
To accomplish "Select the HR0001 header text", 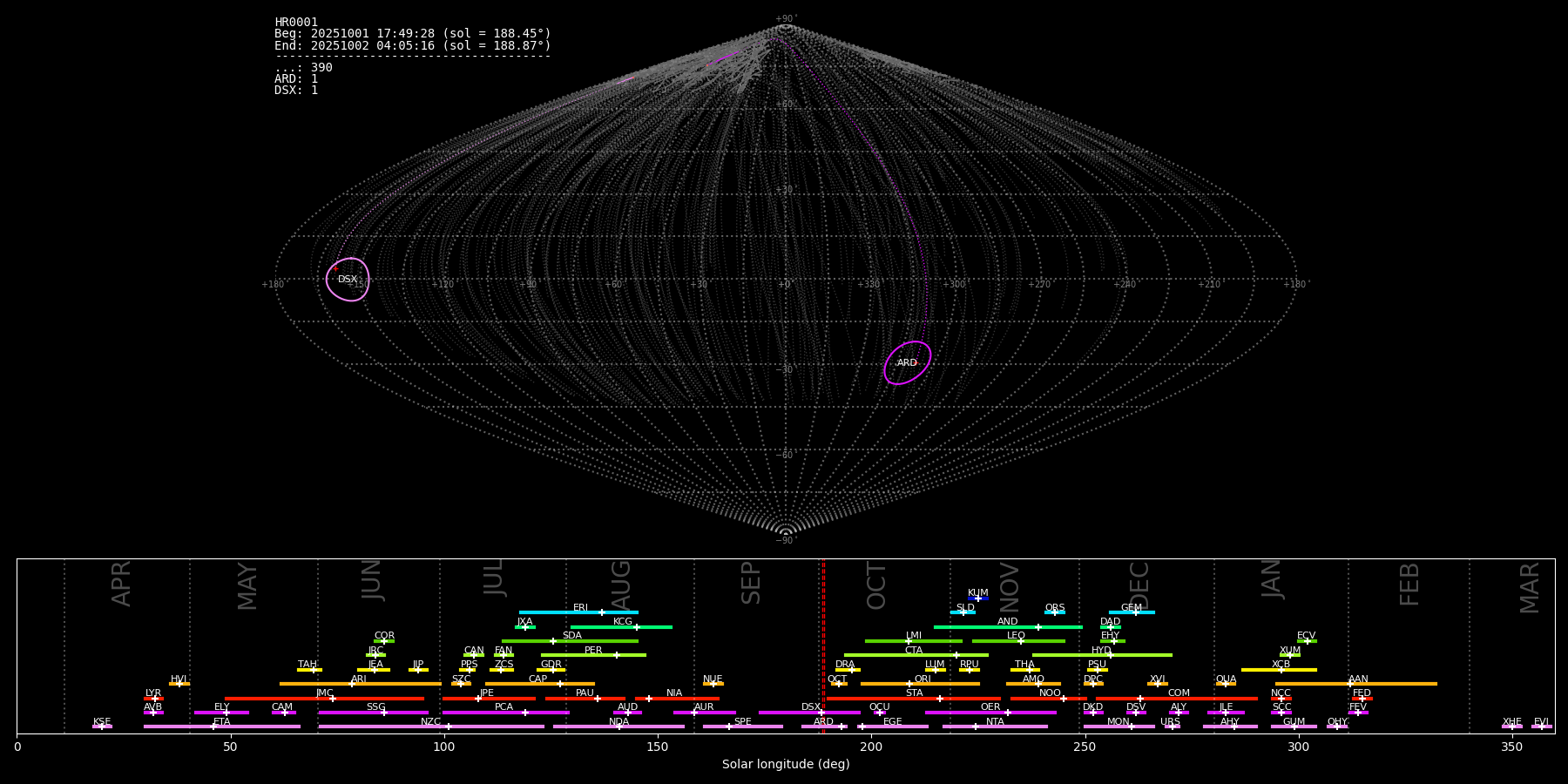I will point(296,23).
